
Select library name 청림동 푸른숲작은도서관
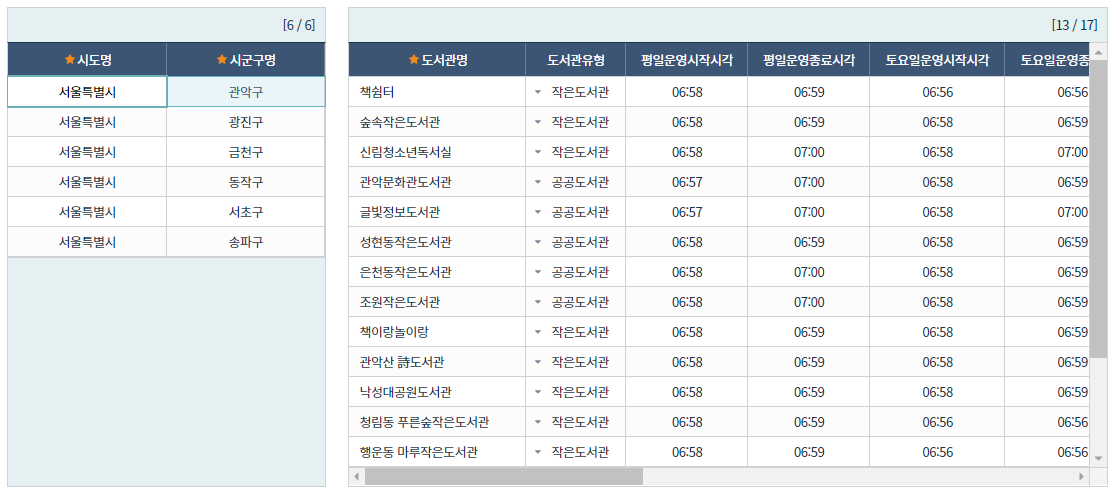(x=437, y=422)
